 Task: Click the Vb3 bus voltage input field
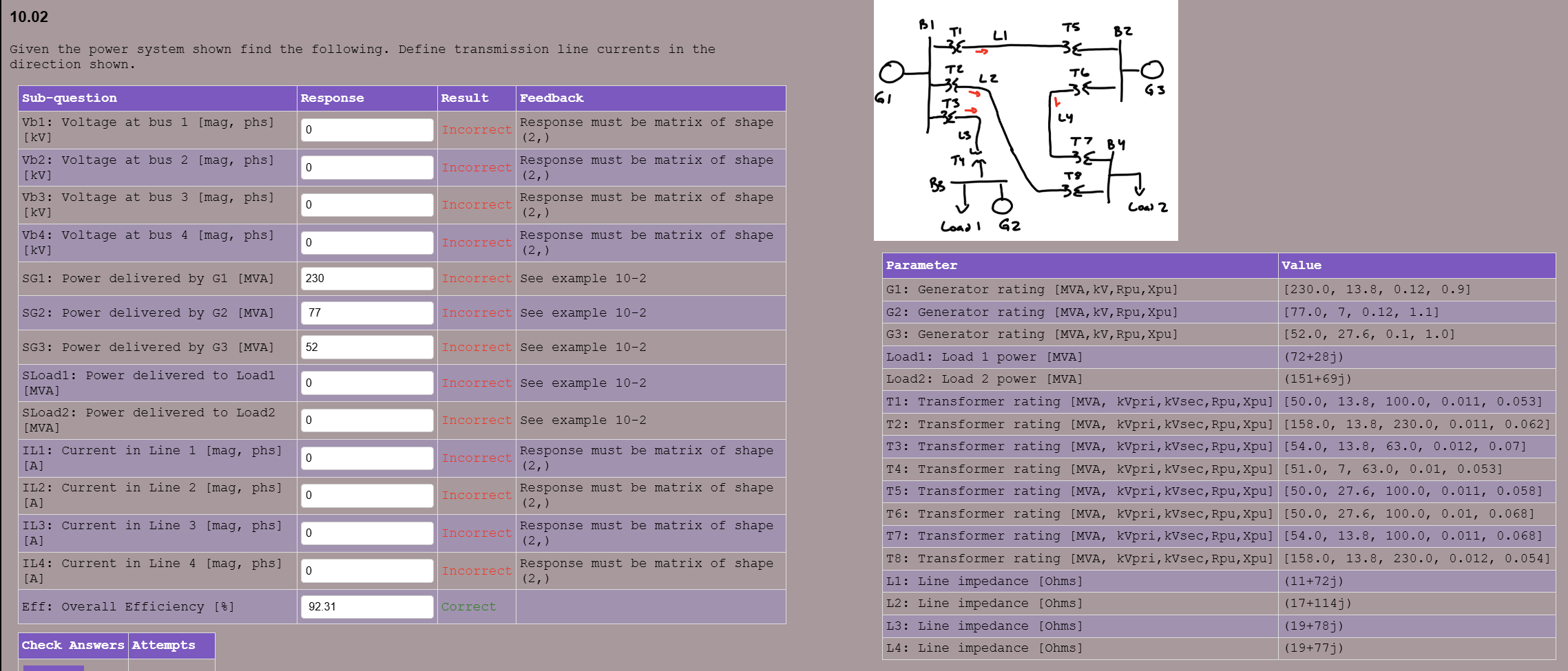coord(367,204)
